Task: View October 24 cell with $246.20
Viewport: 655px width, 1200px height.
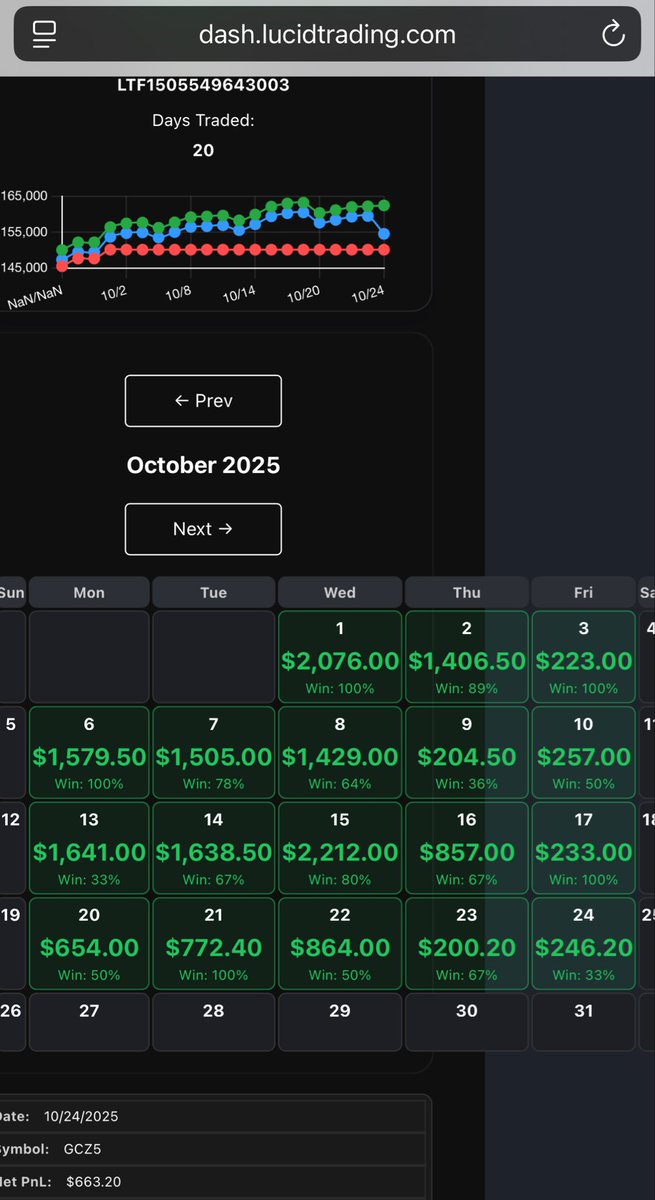Action: (x=584, y=943)
